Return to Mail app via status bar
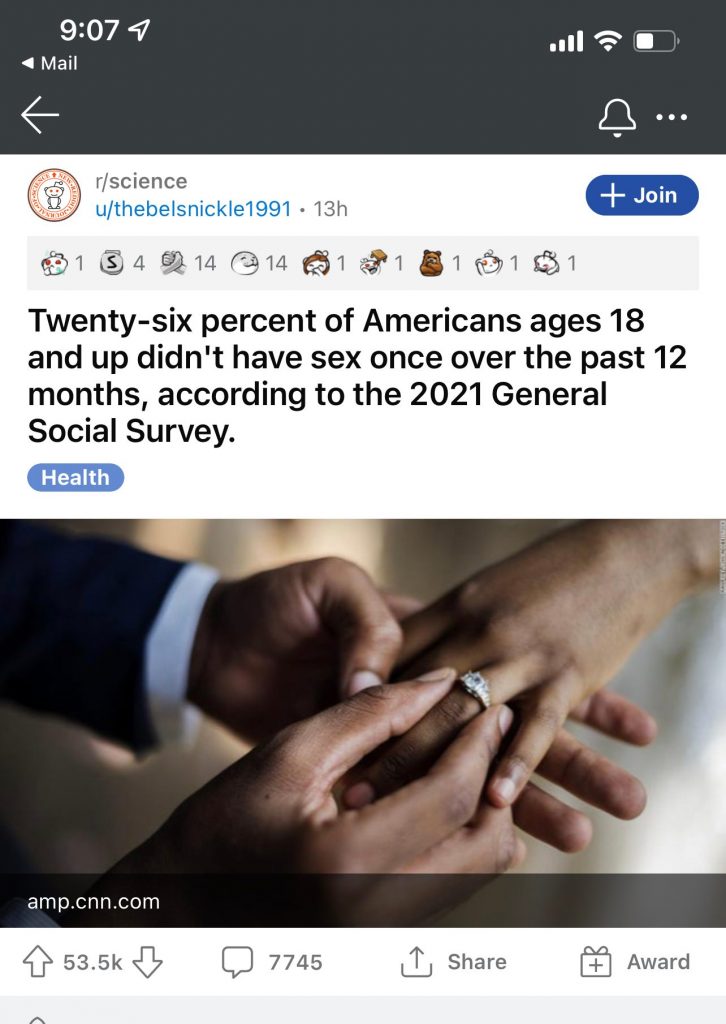The width and height of the screenshot is (726, 1024). pos(49,63)
